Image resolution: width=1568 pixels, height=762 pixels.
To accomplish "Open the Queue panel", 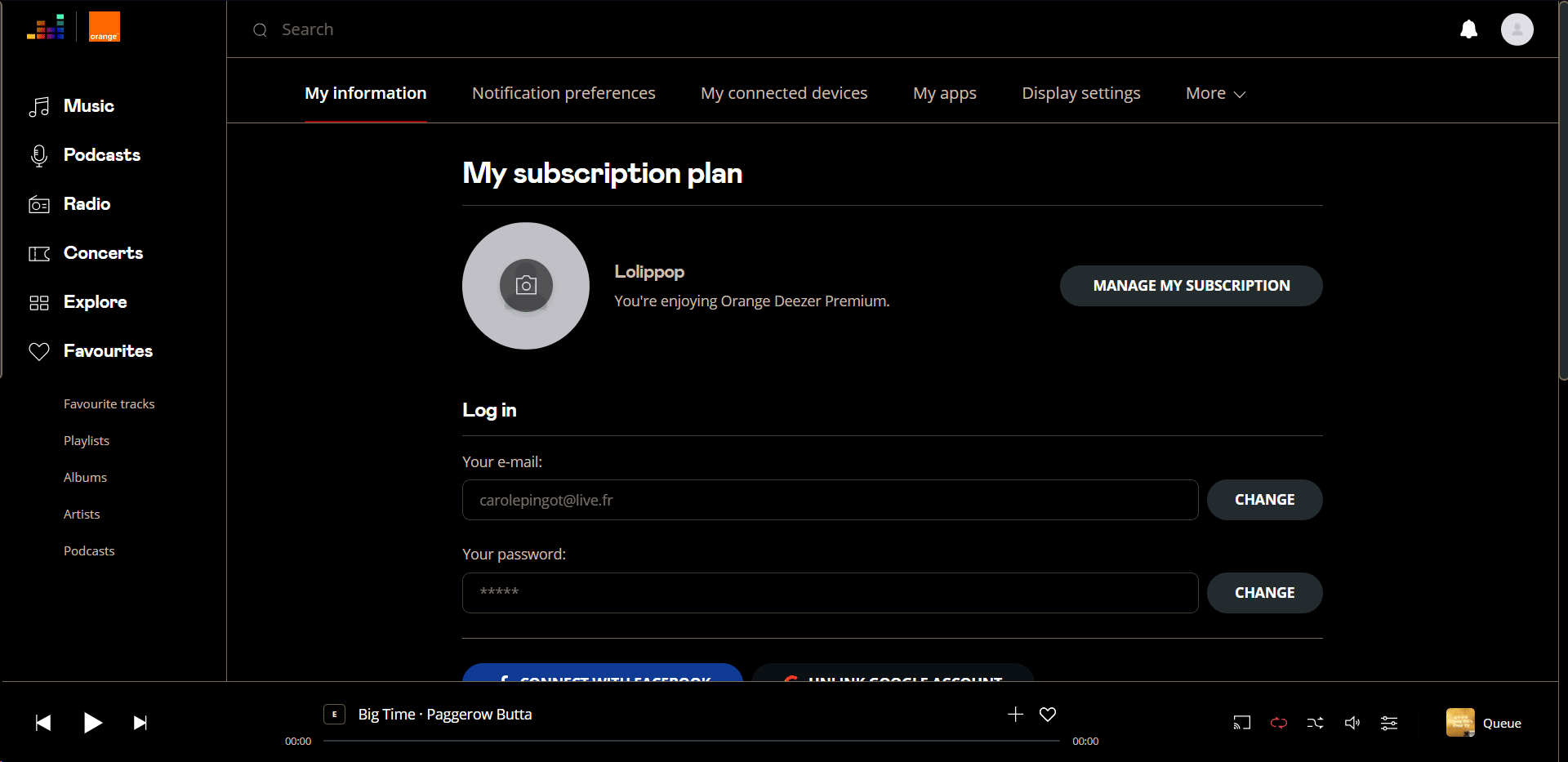I will [x=1502, y=724].
